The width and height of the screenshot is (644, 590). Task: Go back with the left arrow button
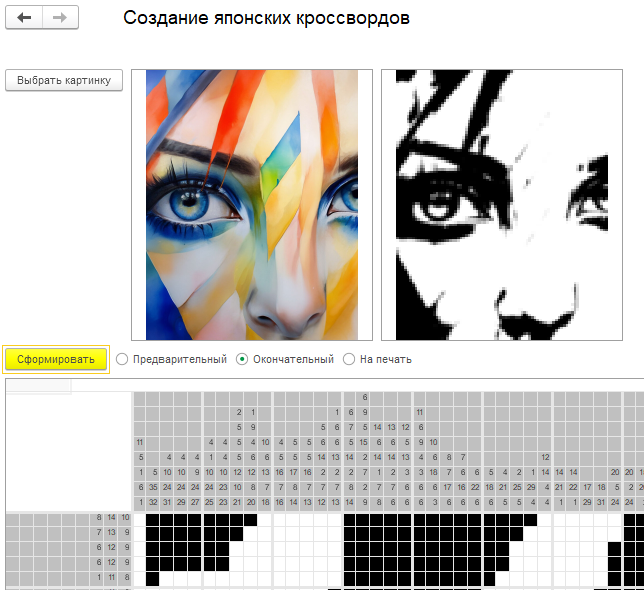(x=24, y=18)
